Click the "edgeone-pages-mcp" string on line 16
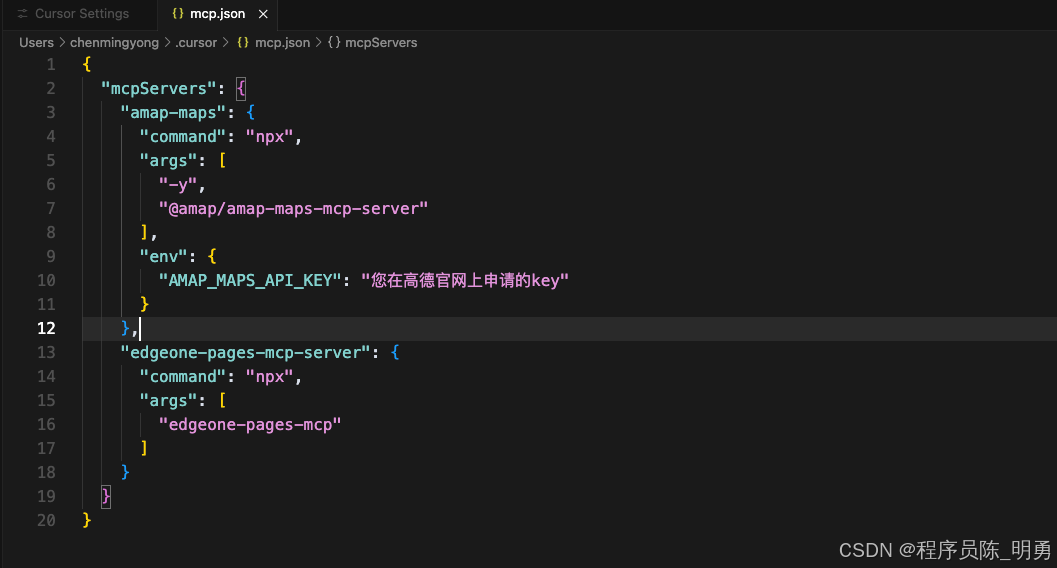 click(250, 424)
